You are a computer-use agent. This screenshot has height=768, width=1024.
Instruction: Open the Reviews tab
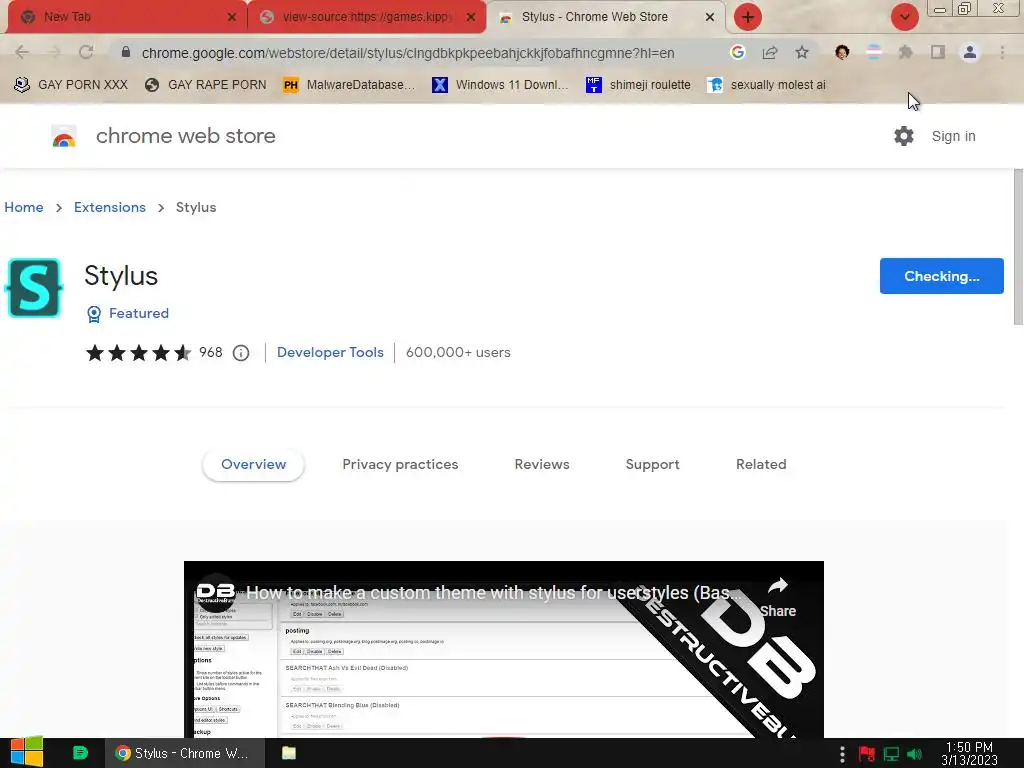pyautogui.click(x=542, y=464)
